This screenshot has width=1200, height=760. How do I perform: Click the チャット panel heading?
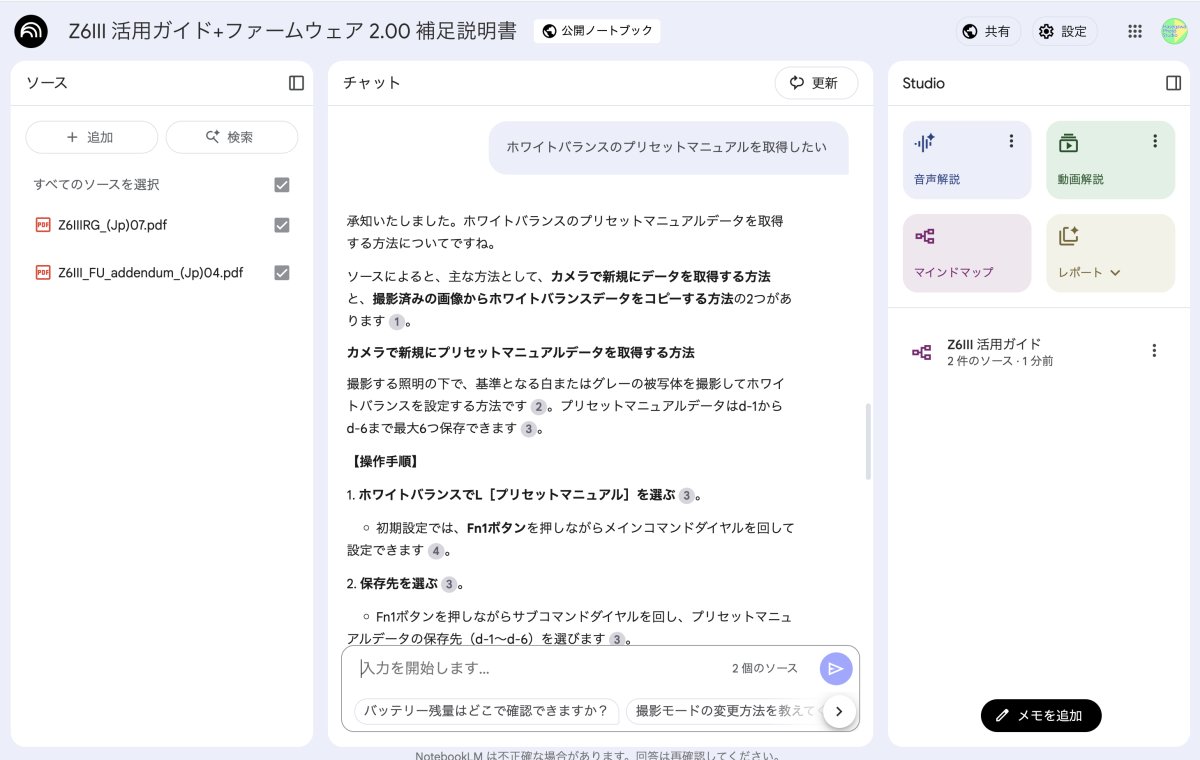point(371,83)
